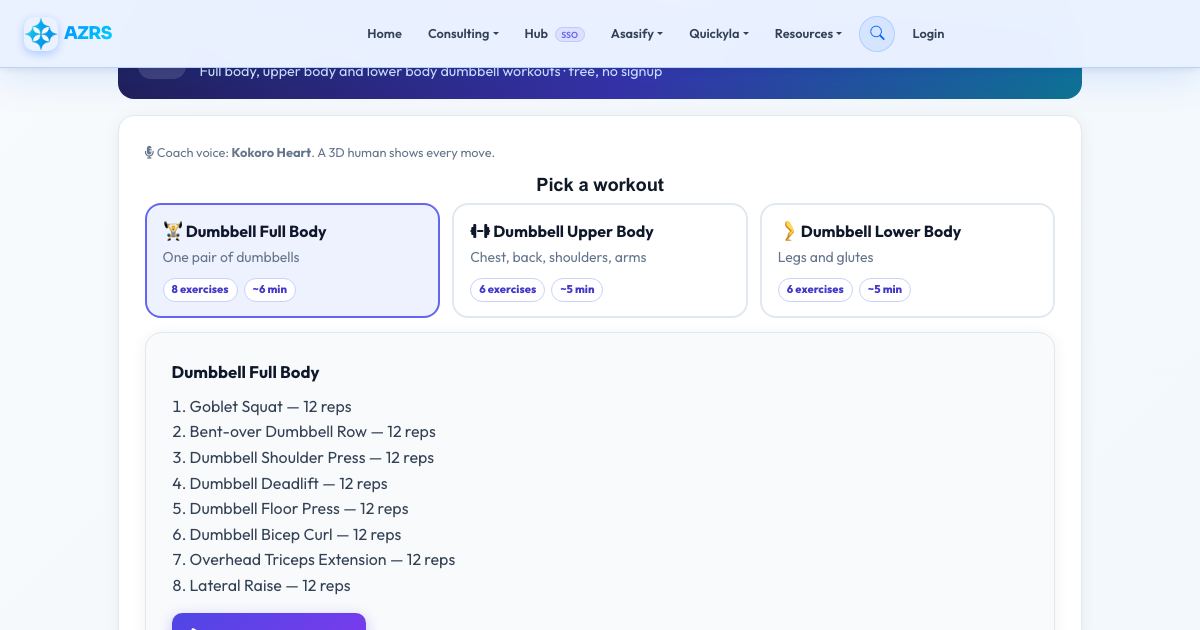Viewport: 1200px width, 630px height.
Task: Select the Dumbbell Upper Body workout card
Action: point(600,261)
